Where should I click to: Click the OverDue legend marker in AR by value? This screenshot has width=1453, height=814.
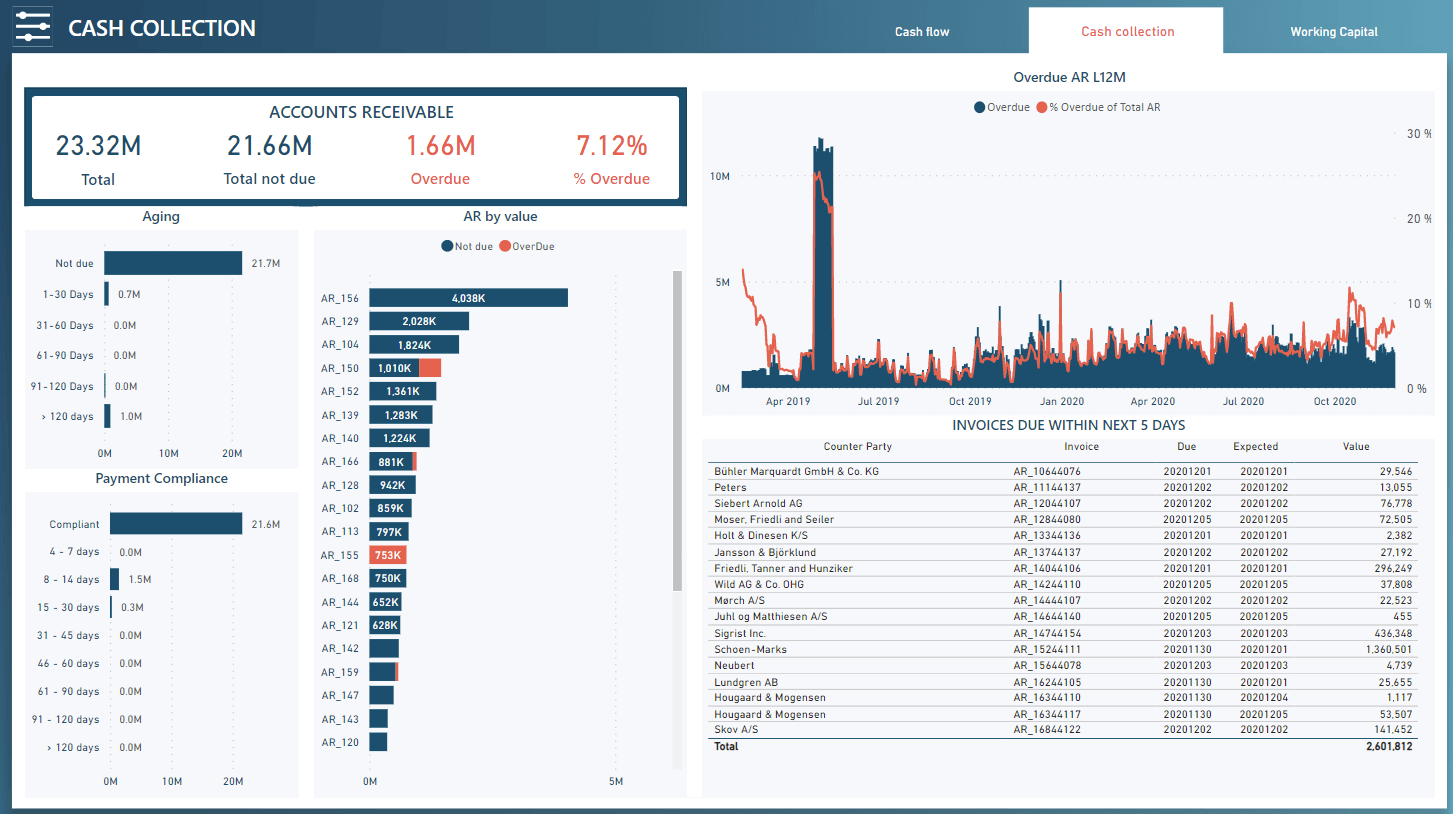[505, 246]
